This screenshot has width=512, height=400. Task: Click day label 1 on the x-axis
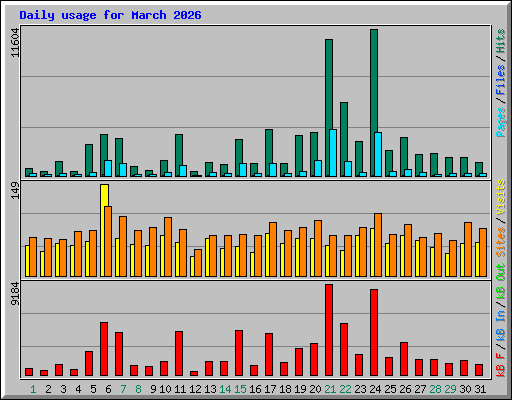tap(33, 389)
